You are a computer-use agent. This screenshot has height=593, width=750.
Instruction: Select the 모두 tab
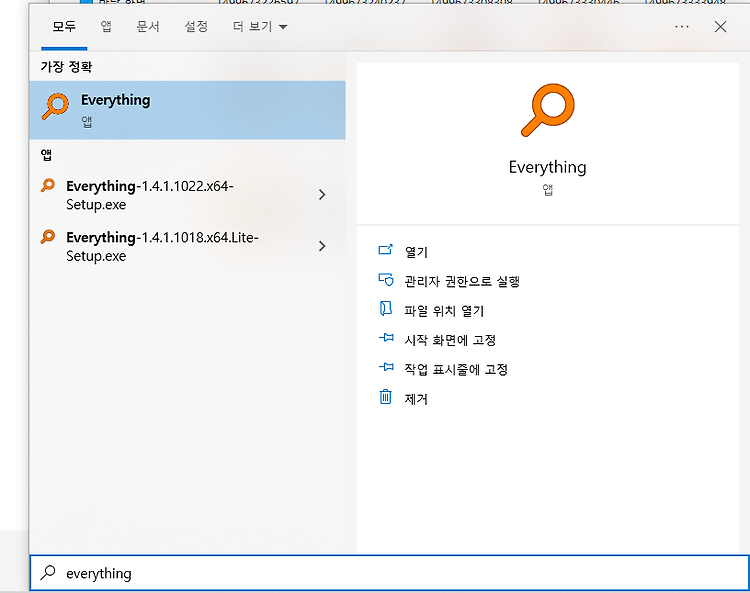tap(64, 26)
